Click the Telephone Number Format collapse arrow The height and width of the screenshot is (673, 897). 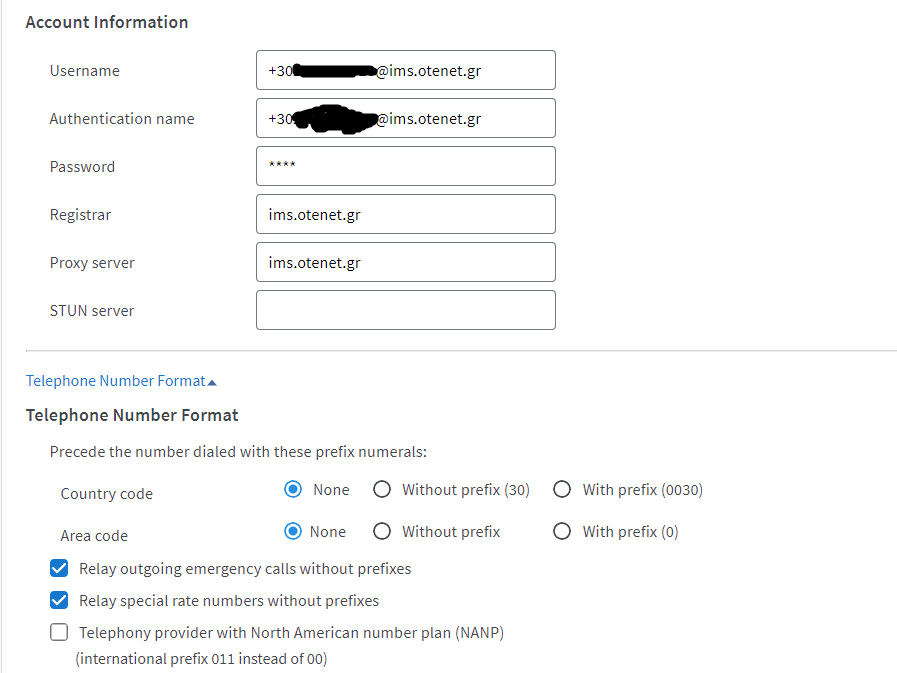coord(212,382)
